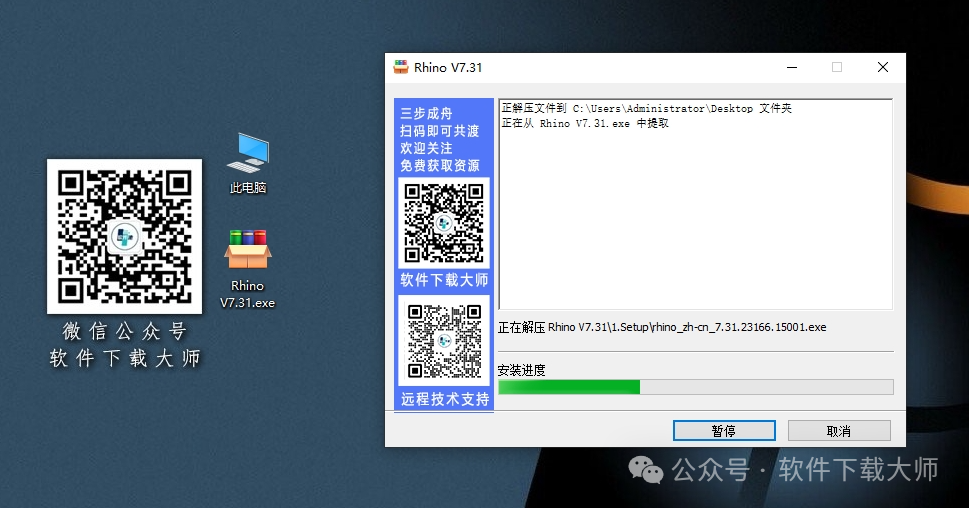Close the Rhino V7.31 installer window

[882, 67]
